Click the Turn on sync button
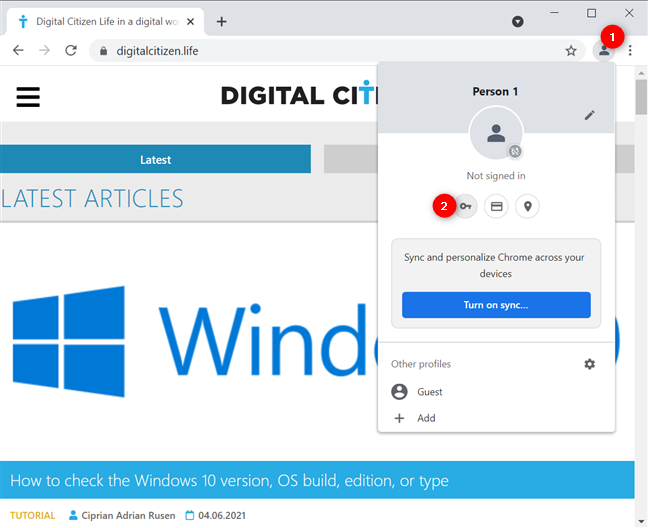This screenshot has width=648, height=528. [496, 305]
